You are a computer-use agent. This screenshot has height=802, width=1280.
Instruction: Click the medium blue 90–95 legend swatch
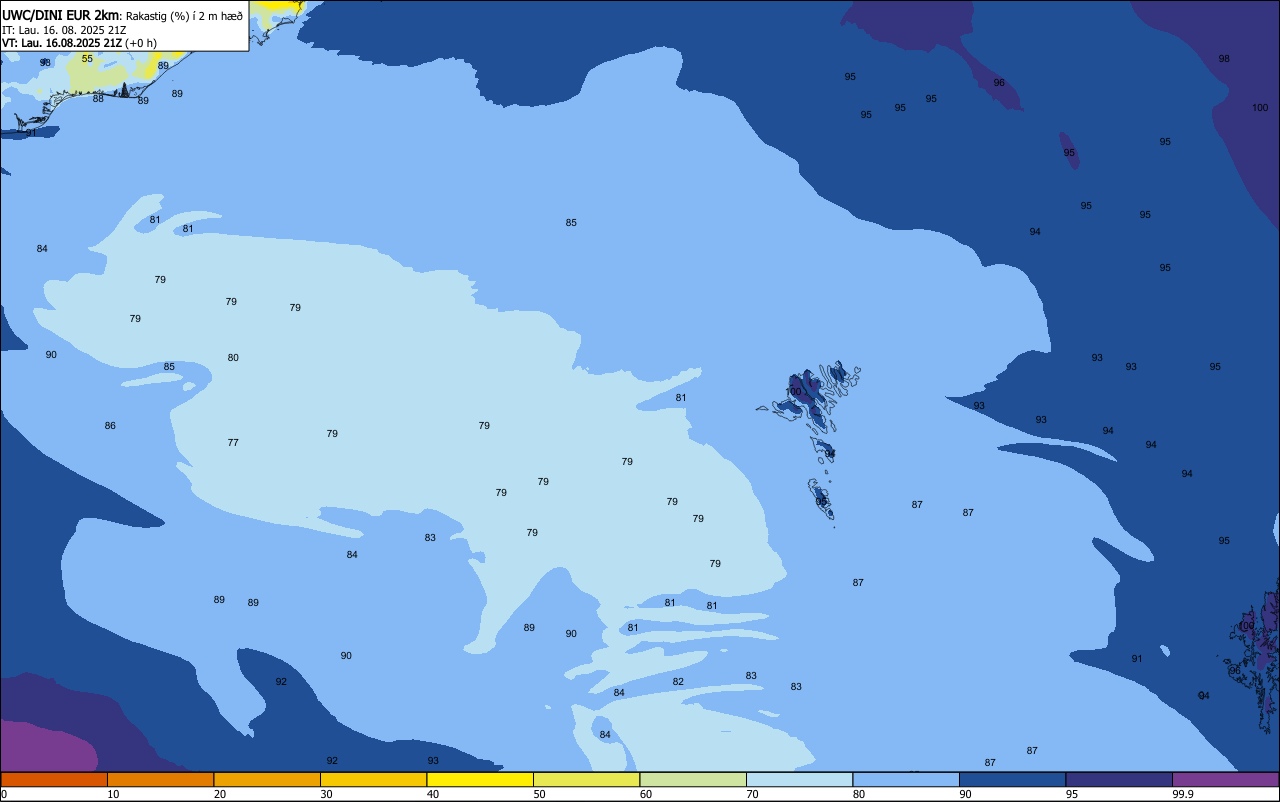coord(1012,779)
